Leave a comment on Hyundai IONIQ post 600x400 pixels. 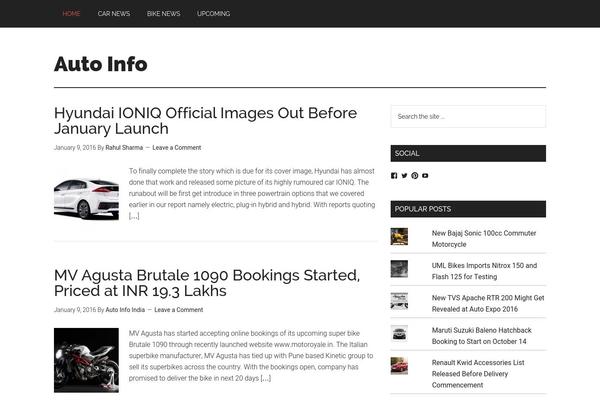177,148
